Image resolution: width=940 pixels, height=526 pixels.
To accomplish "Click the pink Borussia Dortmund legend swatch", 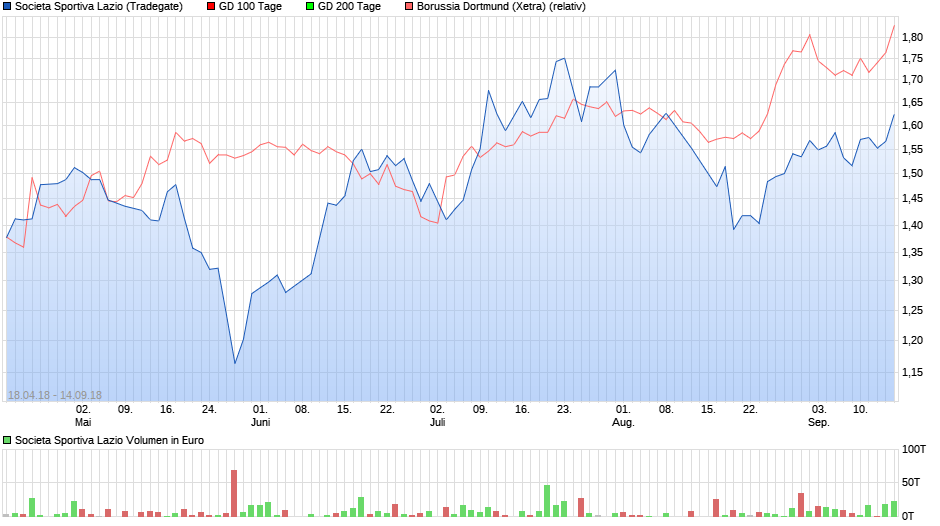I will [x=409, y=7].
